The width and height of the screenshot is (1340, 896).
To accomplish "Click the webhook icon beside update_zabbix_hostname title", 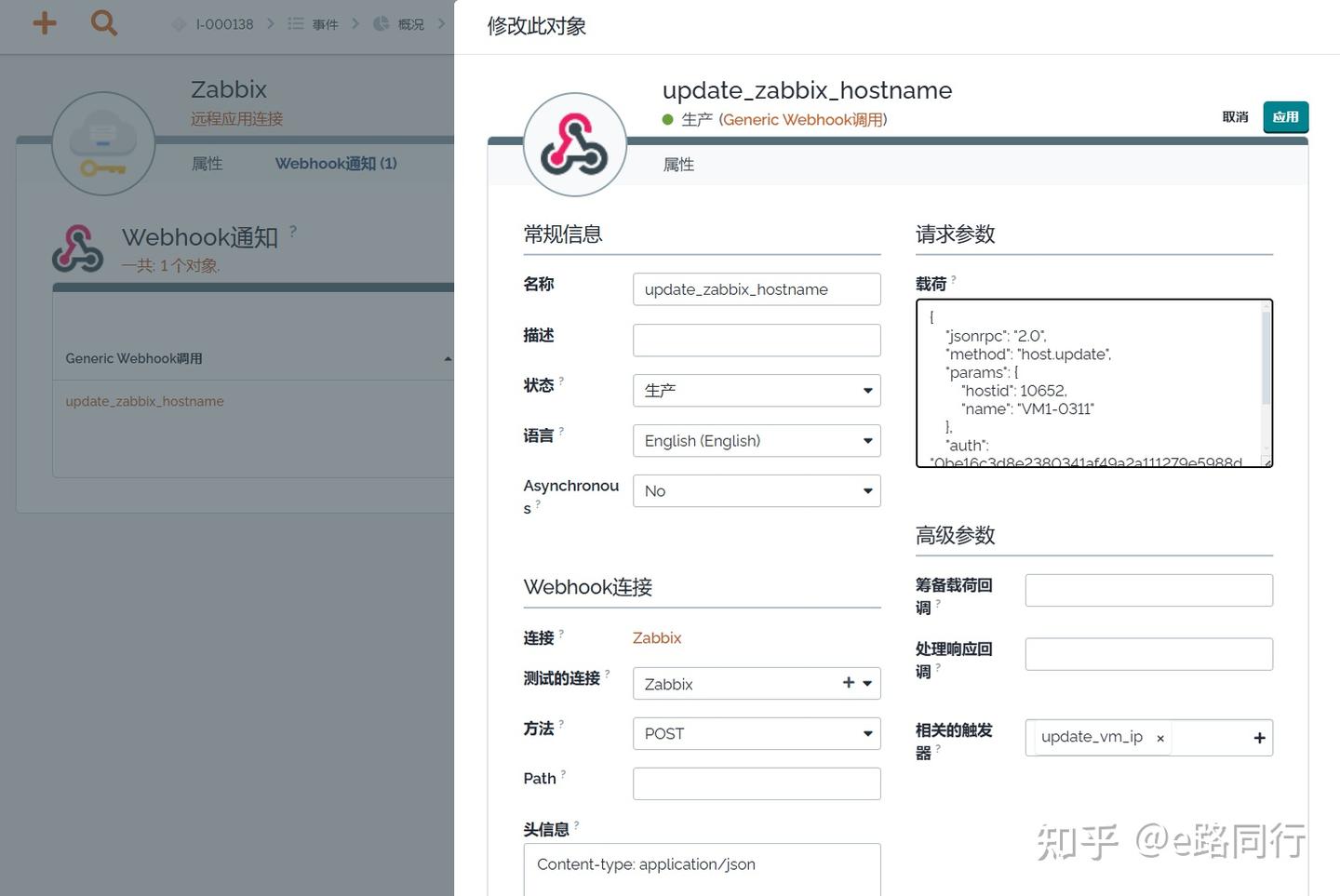I will tap(575, 144).
